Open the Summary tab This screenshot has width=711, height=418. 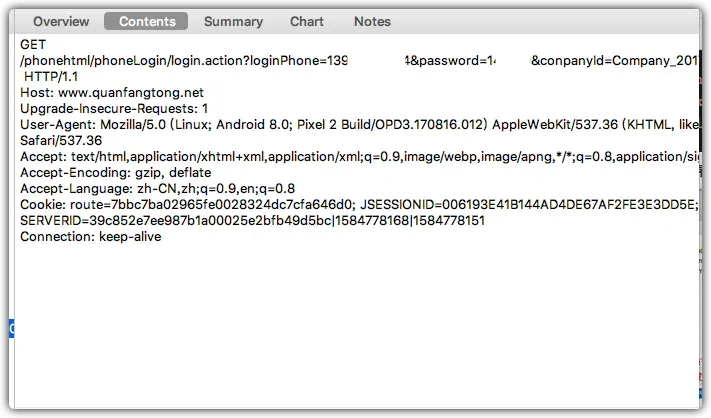[233, 21]
